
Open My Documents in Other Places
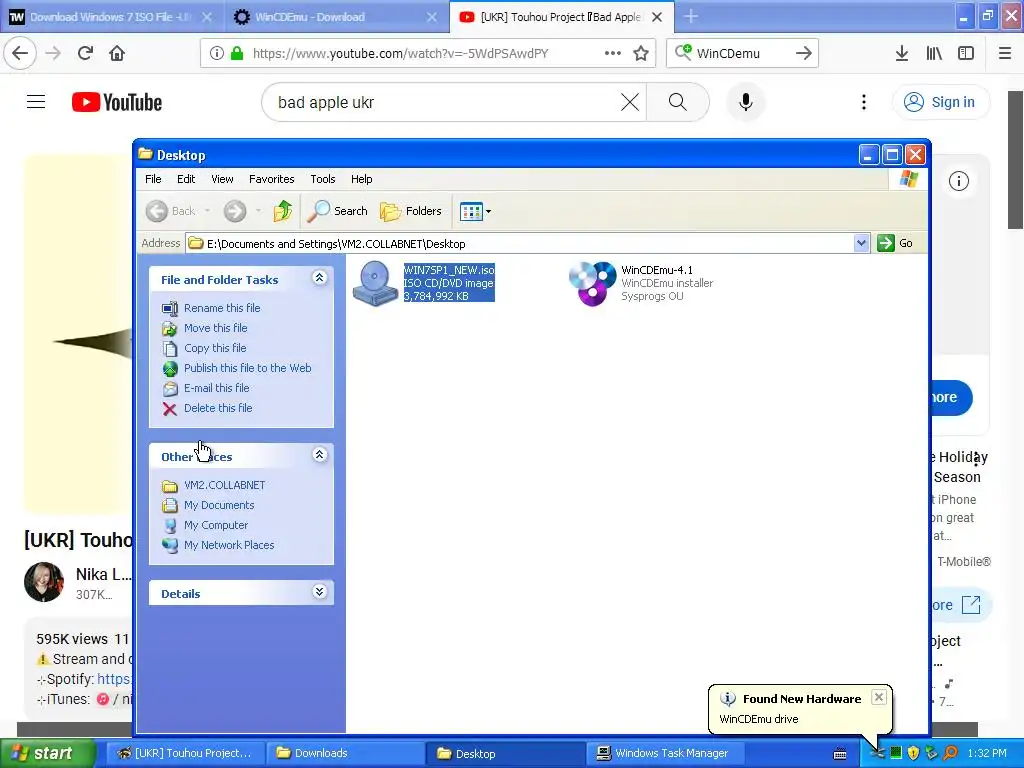coord(219,505)
